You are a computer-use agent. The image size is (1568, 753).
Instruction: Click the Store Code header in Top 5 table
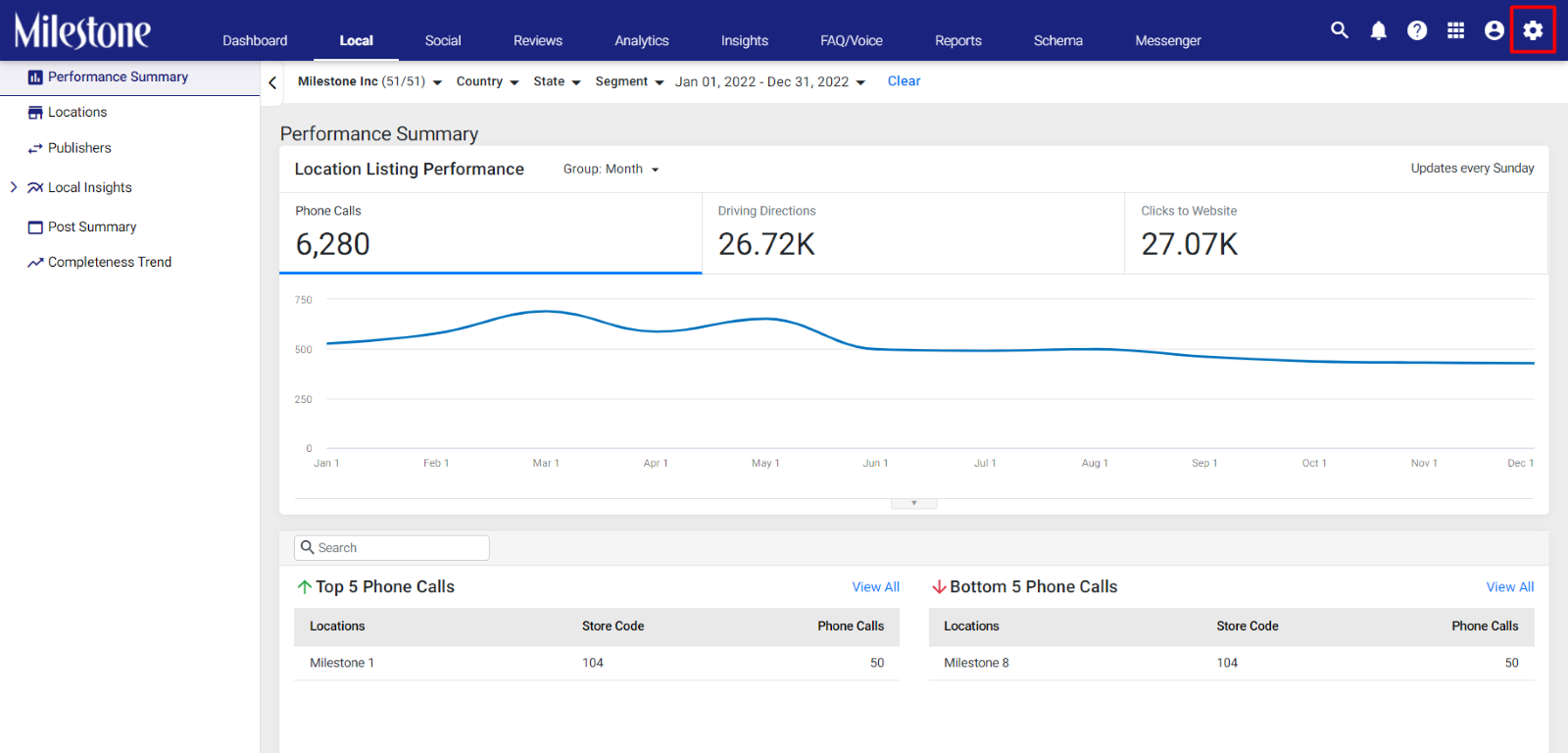(613, 627)
